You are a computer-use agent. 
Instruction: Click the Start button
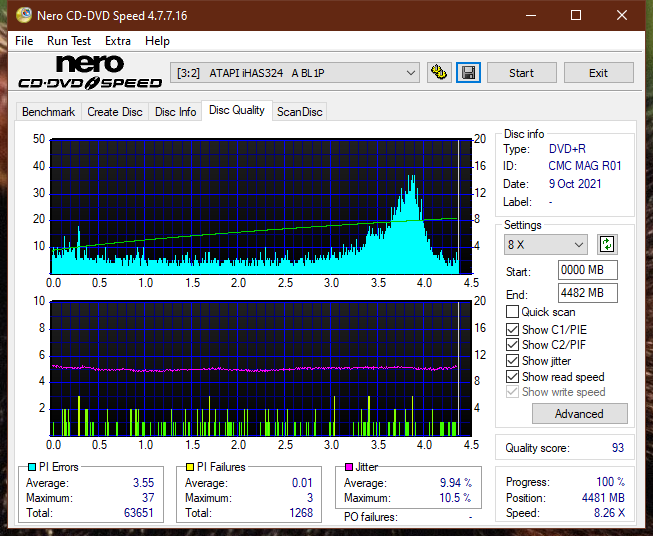point(521,73)
